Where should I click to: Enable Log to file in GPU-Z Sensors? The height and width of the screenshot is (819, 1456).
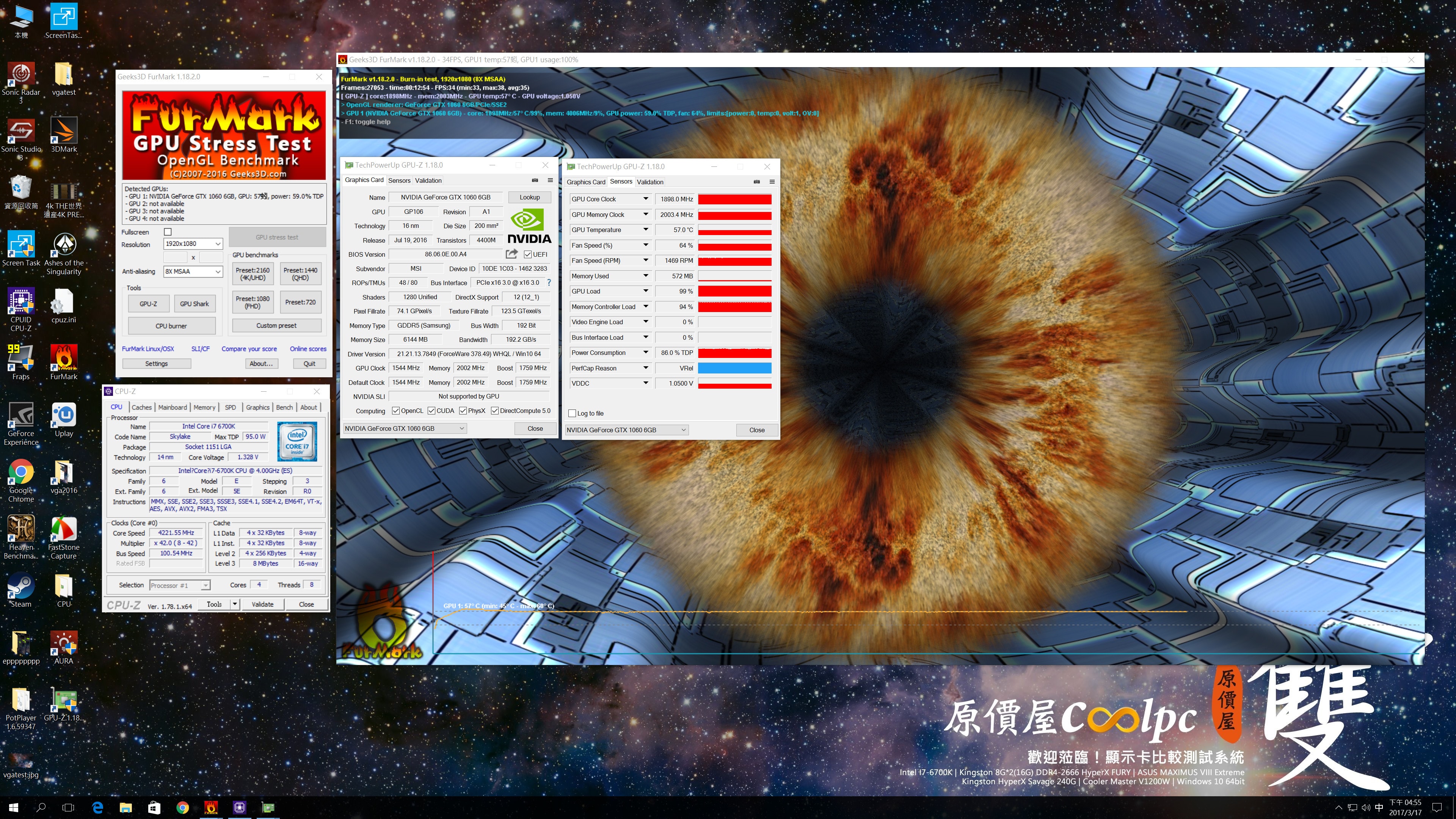point(572,413)
